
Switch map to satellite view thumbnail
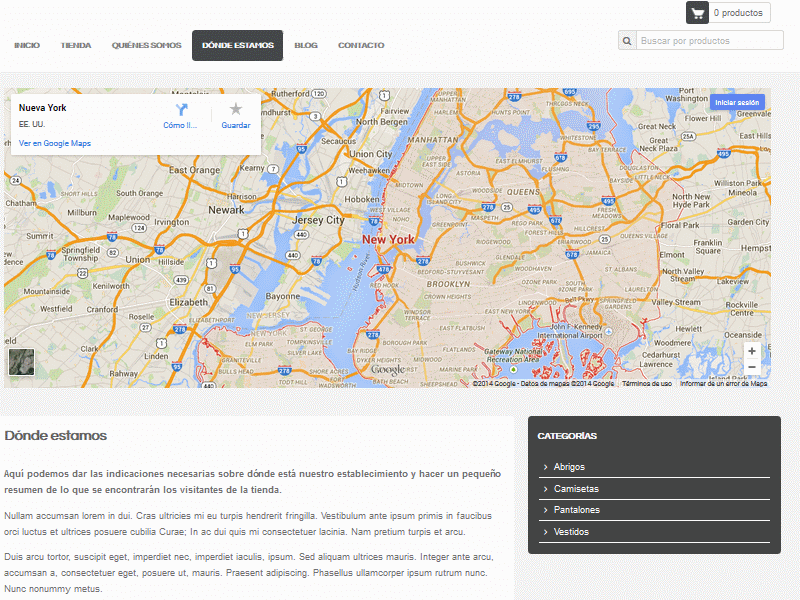(x=21, y=362)
